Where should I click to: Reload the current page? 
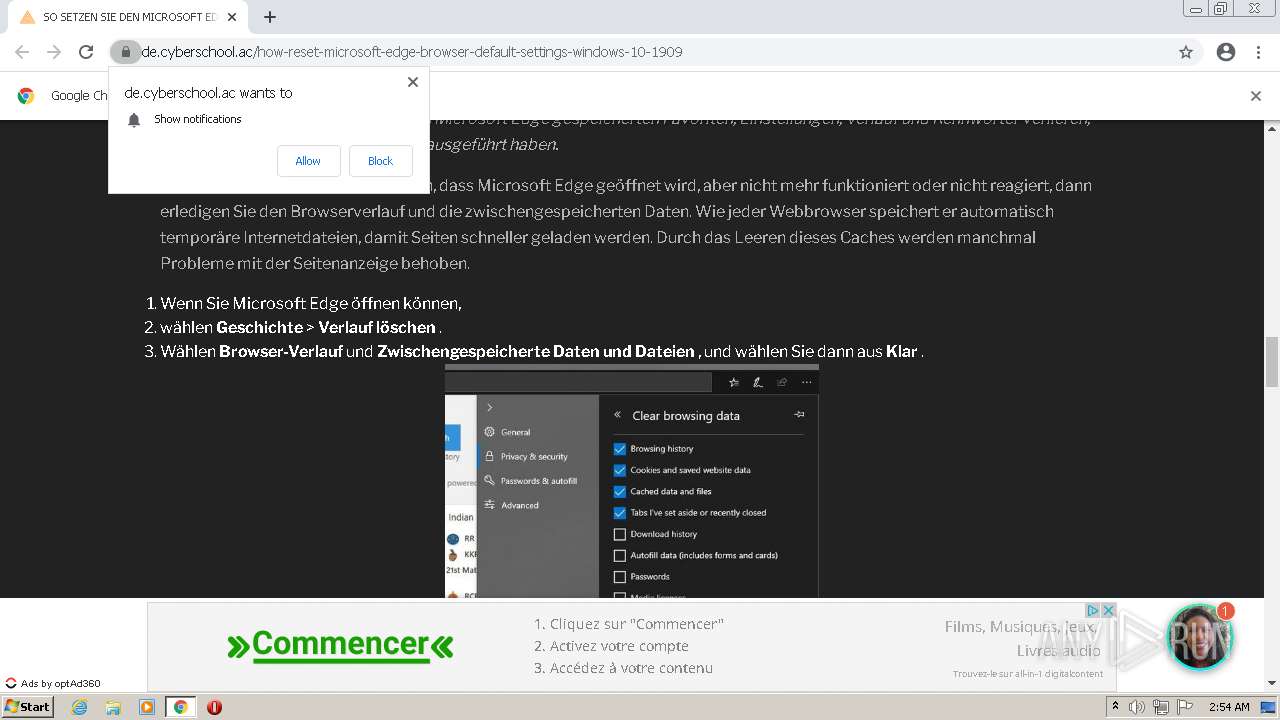pos(86,52)
